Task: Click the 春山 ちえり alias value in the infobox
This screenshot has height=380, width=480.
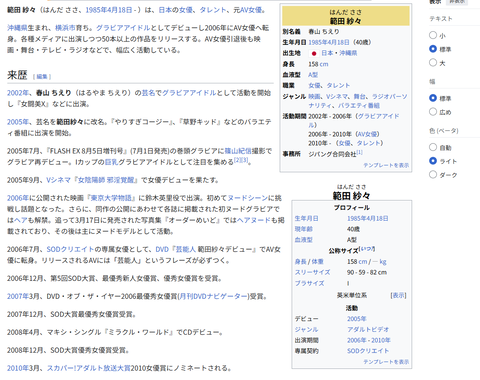Action: [x=324, y=32]
